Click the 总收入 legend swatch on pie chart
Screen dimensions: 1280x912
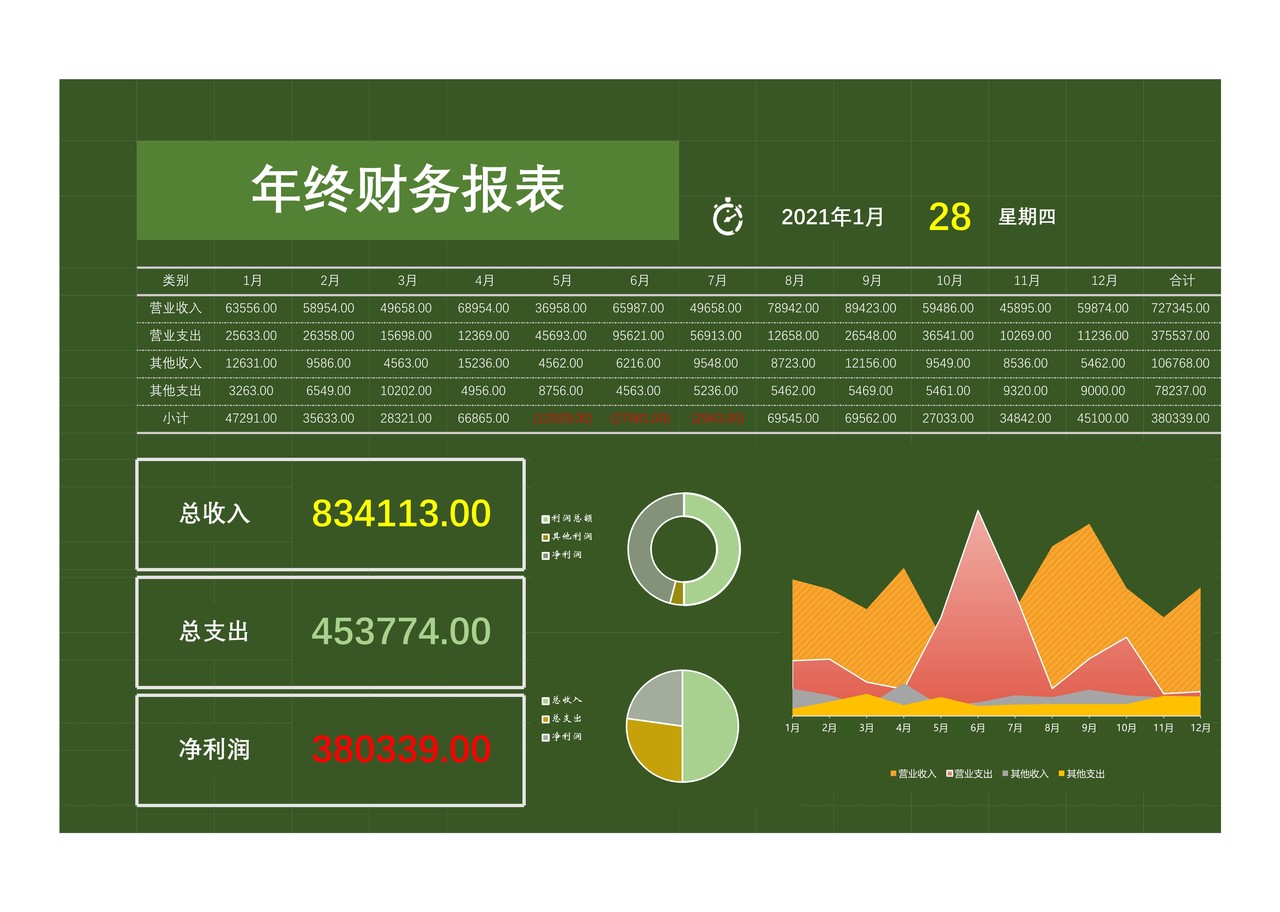[544, 703]
